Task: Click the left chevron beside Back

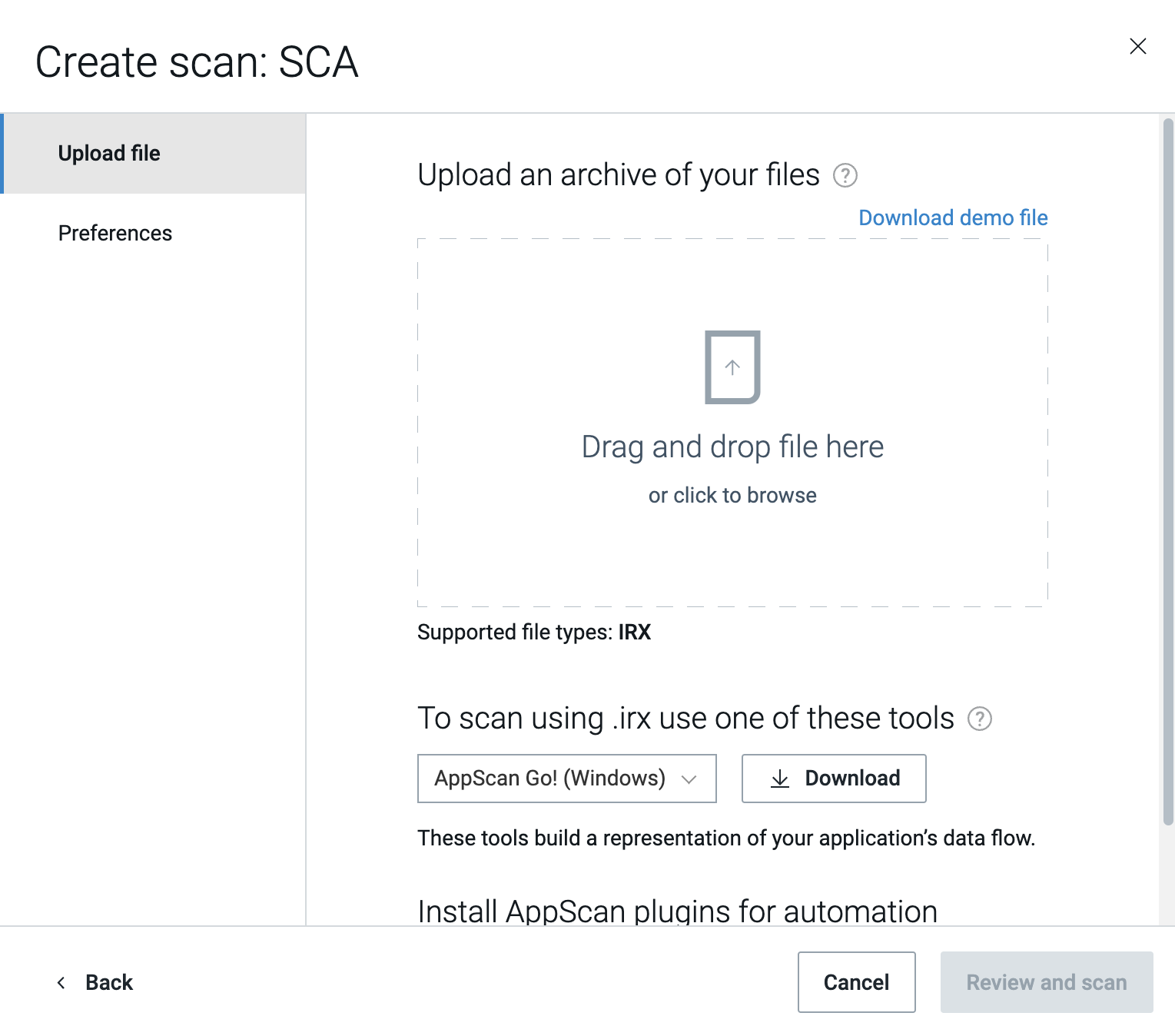Action: 61,982
